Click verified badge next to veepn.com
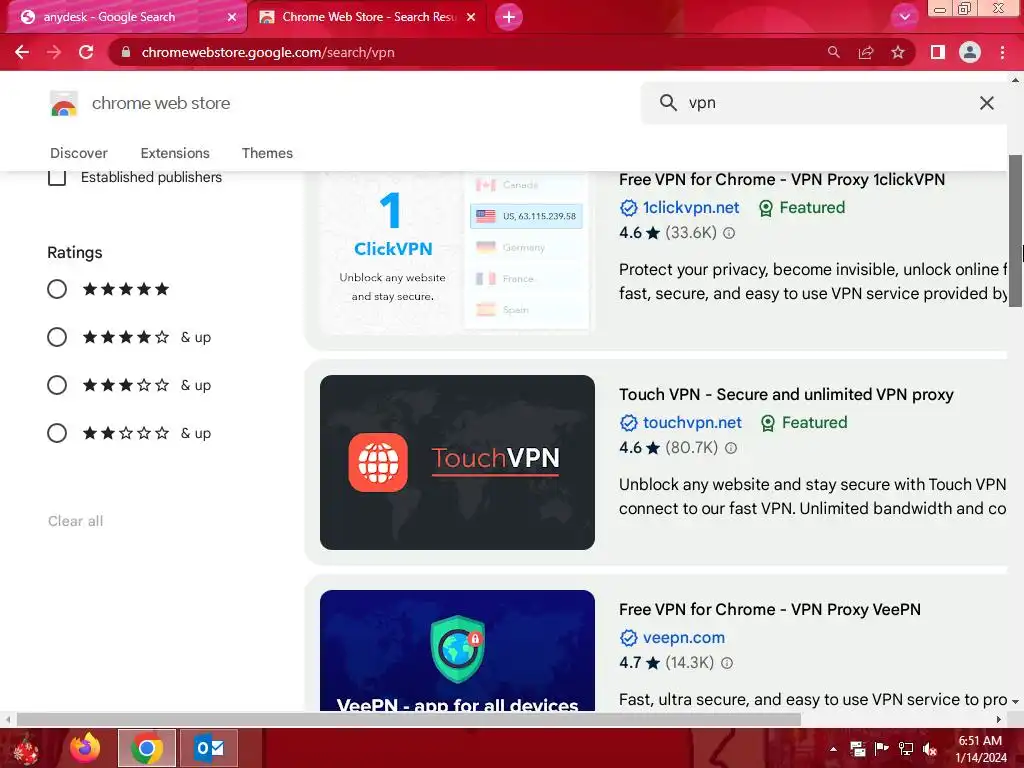Screen dimensions: 1024x768 [628, 638]
